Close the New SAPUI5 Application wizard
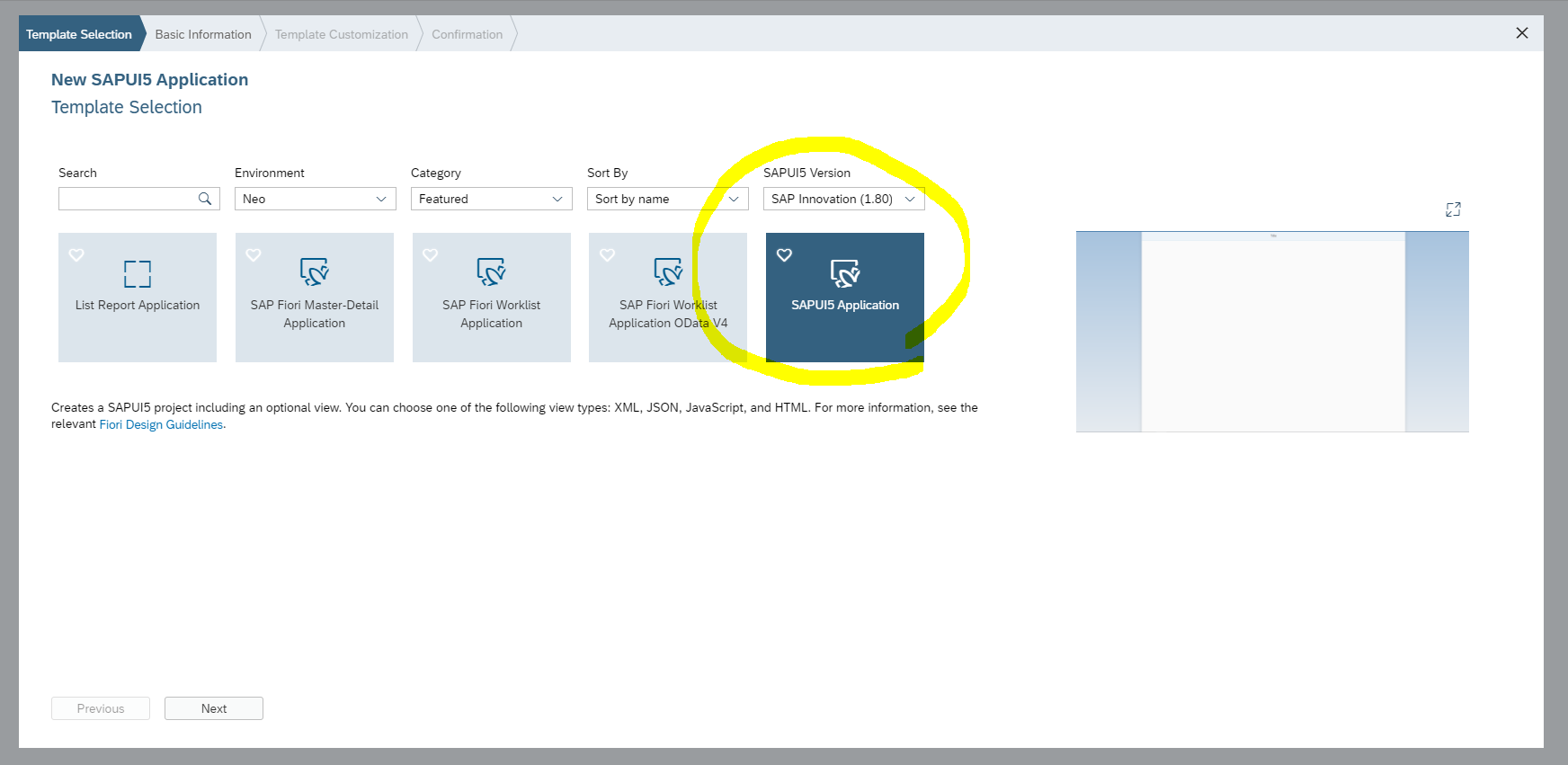 [1522, 33]
